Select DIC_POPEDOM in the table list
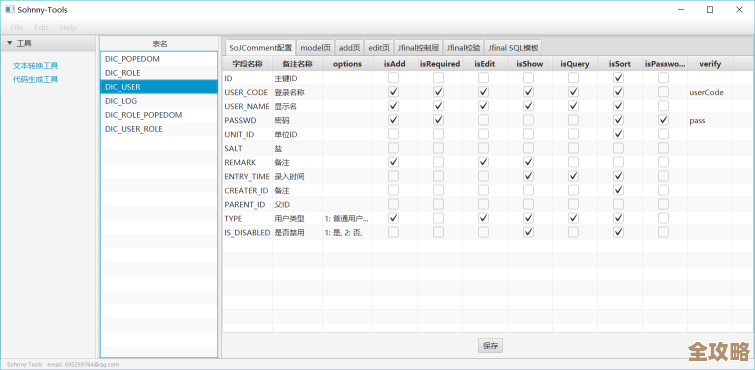 (x=159, y=59)
